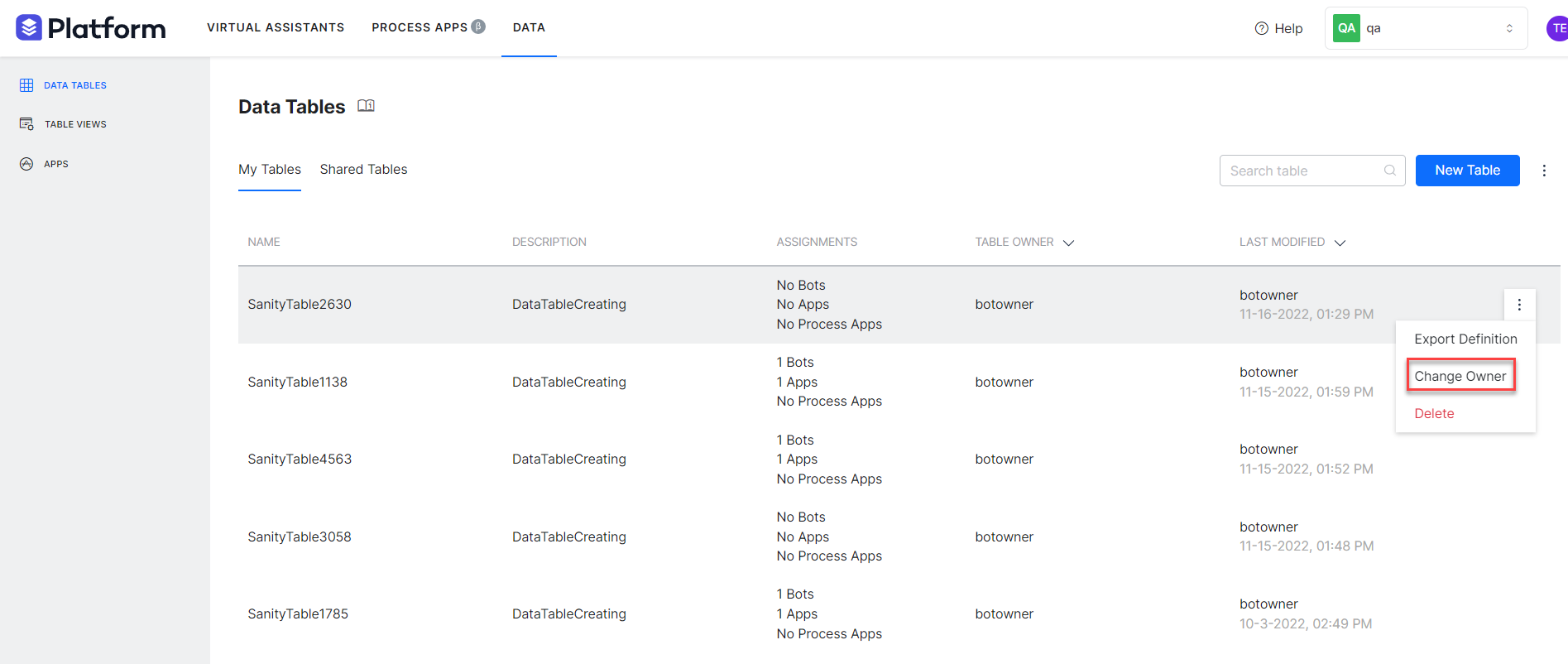The width and height of the screenshot is (1568, 664).
Task: Click the New Table button
Action: pyautogui.click(x=1466, y=171)
